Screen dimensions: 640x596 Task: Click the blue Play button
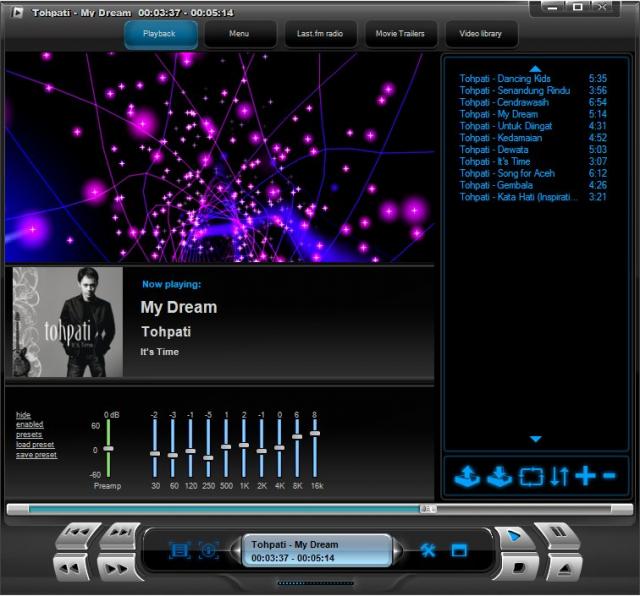pyautogui.click(x=515, y=537)
